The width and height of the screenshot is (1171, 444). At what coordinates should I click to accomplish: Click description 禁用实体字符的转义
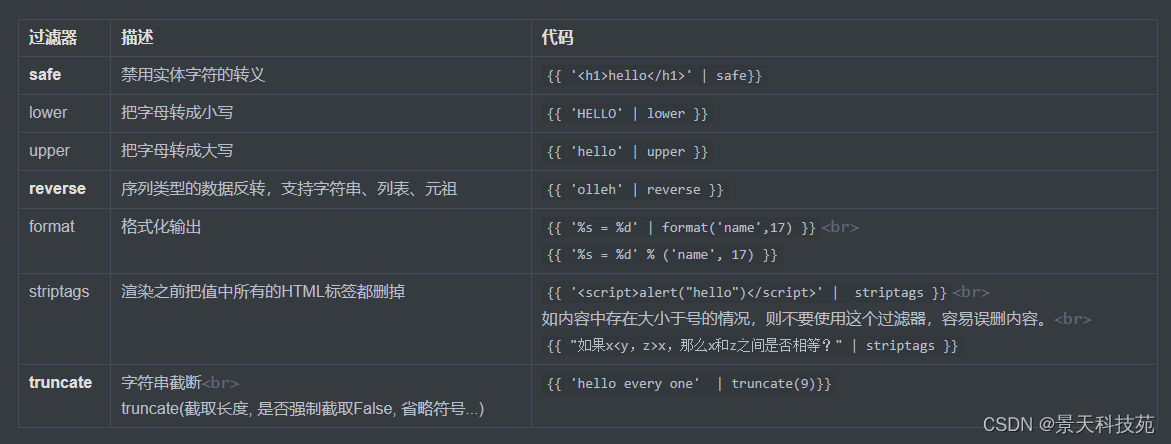(193, 75)
